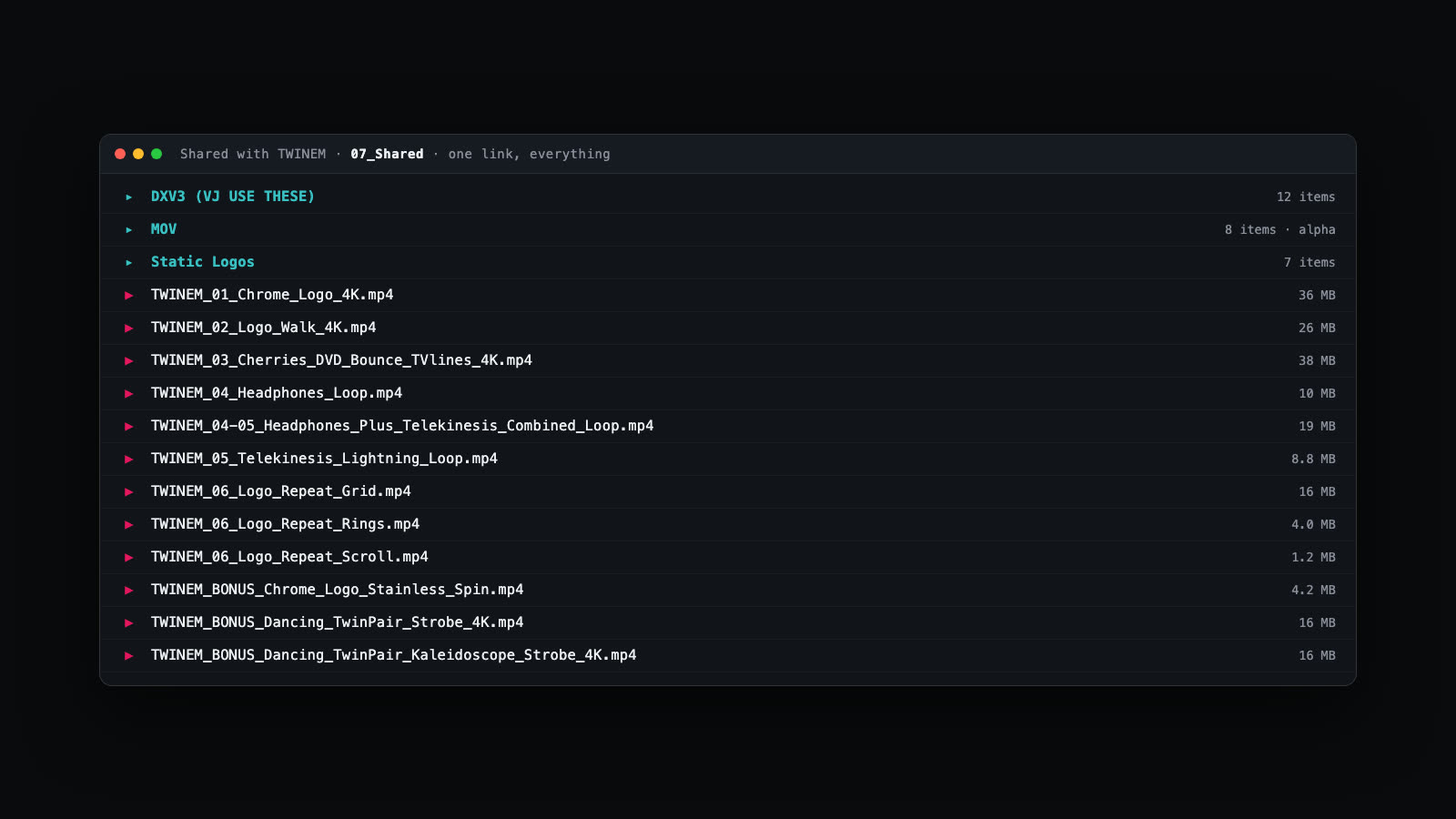The height and width of the screenshot is (819, 1456).
Task: Expand the Static Logos folder arrow
Action: [129, 262]
